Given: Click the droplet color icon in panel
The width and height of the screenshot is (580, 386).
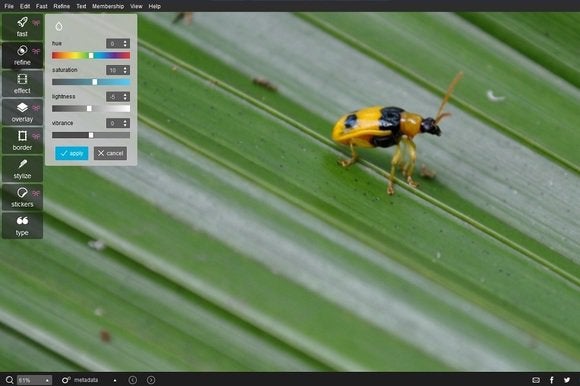Looking at the screenshot, I should (59, 26).
